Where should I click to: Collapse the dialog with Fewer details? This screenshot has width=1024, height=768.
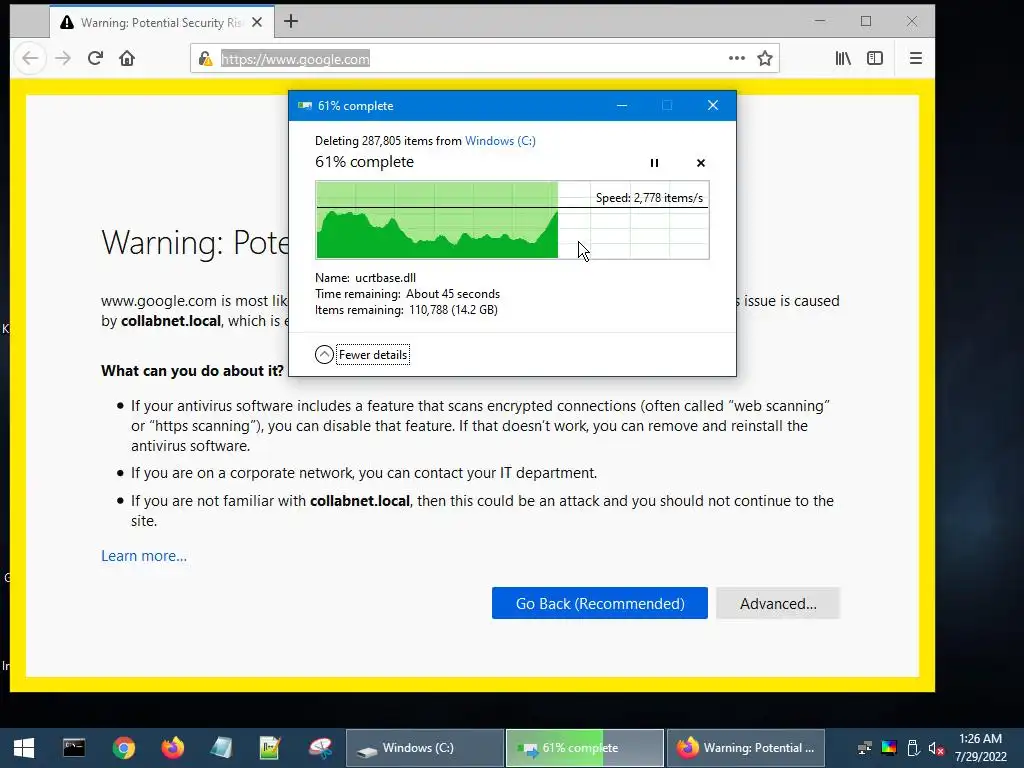pyautogui.click(x=362, y=355)
